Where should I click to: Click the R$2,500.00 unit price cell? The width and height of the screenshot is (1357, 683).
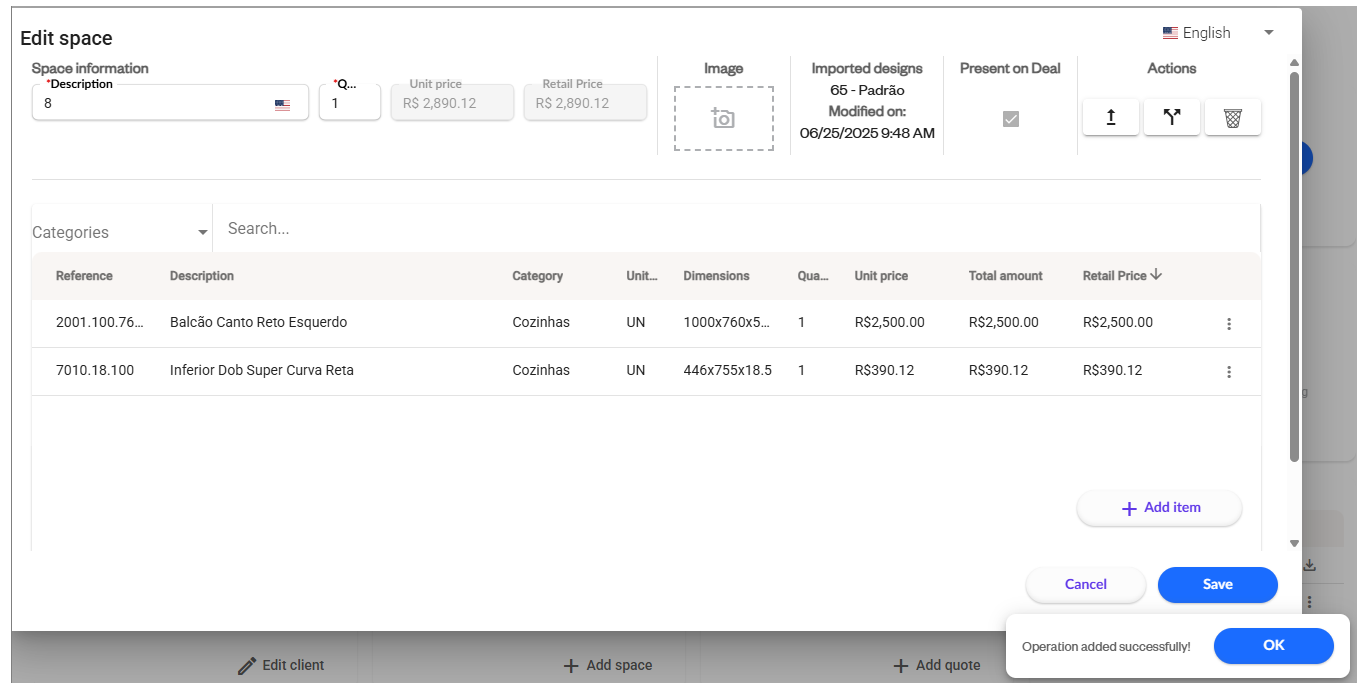pos(890,322)
